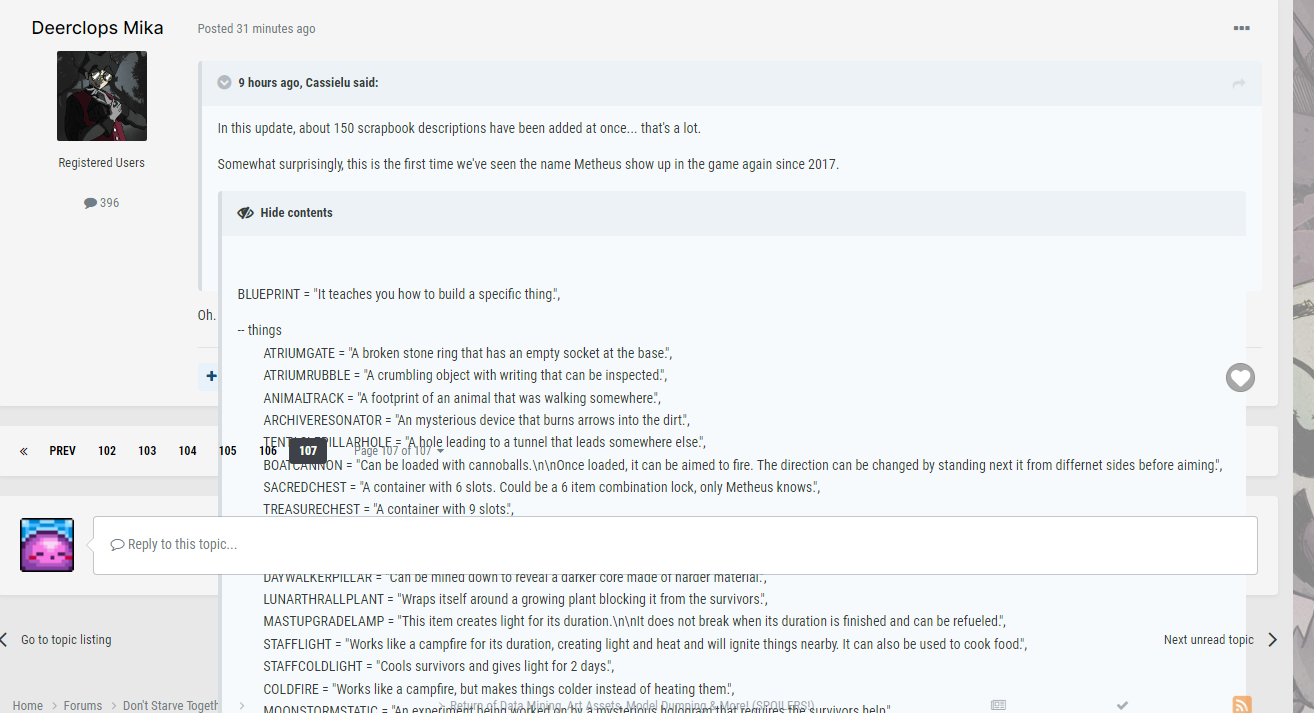Open the Page 107 of 107 dropdown
This screenshot has height=713, width=1314.
399,451
